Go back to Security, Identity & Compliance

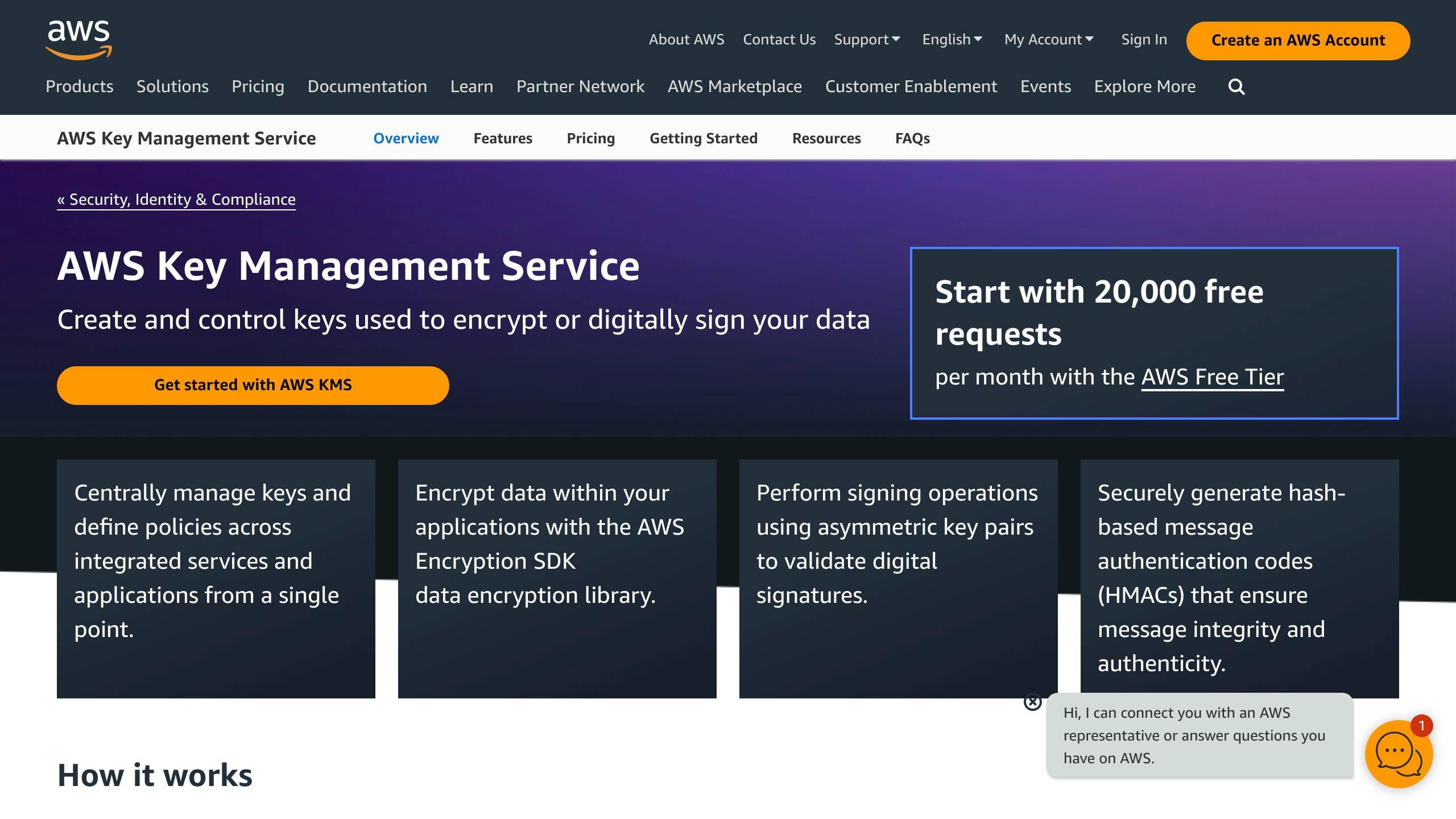pos(176,200)
